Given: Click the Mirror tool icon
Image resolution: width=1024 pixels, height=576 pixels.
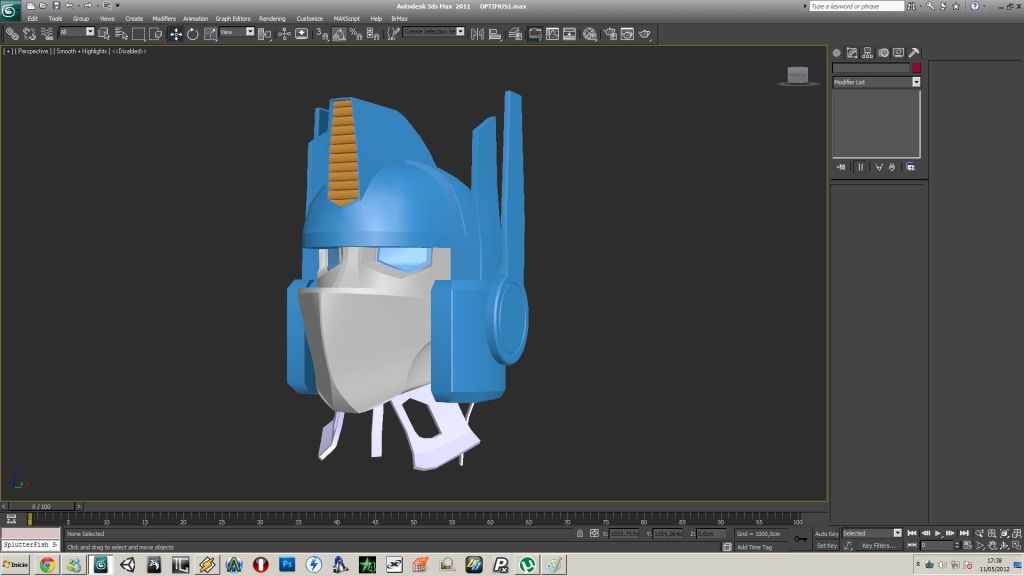Looking at the screenshot, I should pyautogui.click(x=477, y=34).
